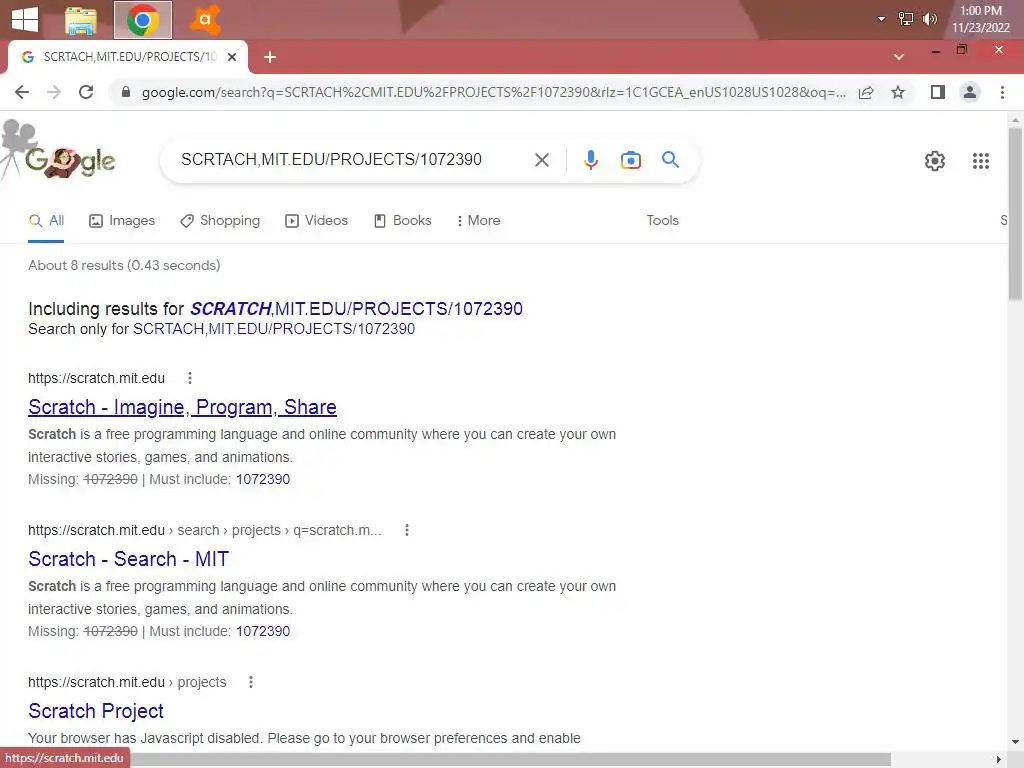
Task: Open a new Chrome tab
Action: [x=270, y=57]
